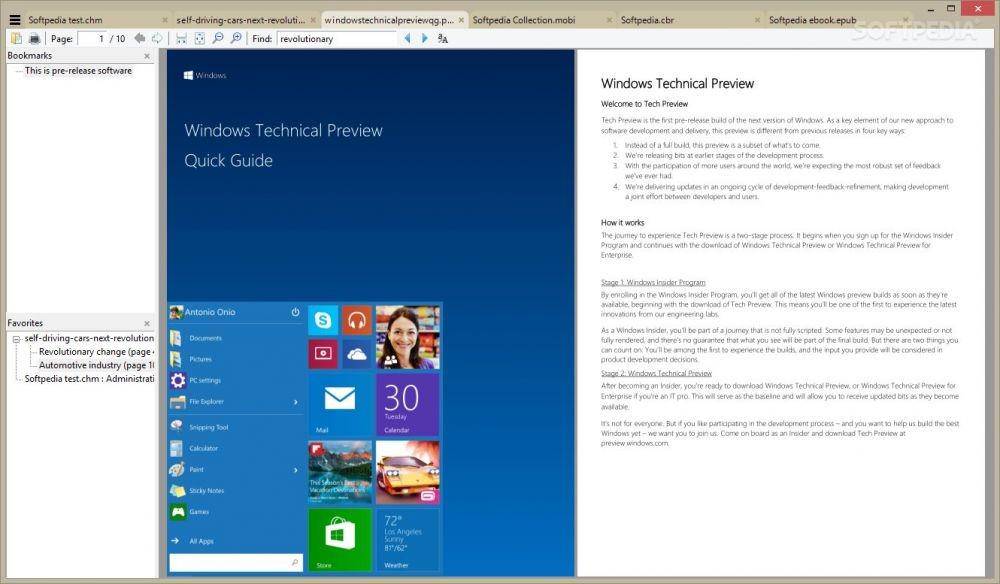The height and width of the screenshot is (584, 1000).
Task: Collapse the self-driving-cars-next-revolution favorites node
Action: pos(17,339)
